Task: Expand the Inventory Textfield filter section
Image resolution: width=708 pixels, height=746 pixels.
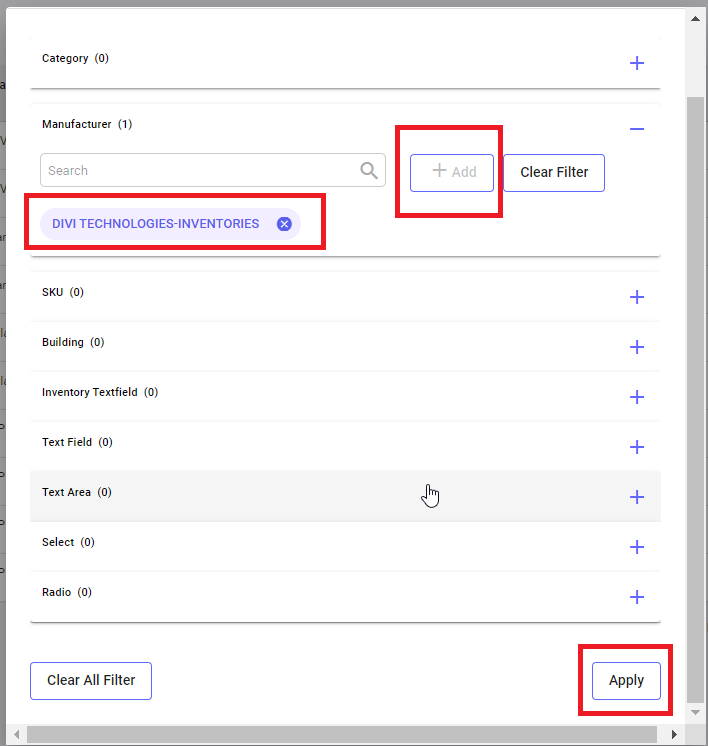Action: [x=637, y=397]
